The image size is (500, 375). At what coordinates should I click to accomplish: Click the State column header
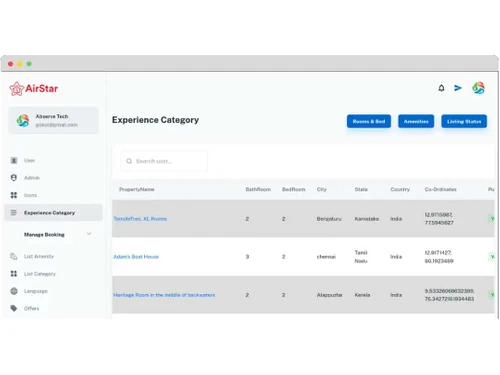point(361,189)
